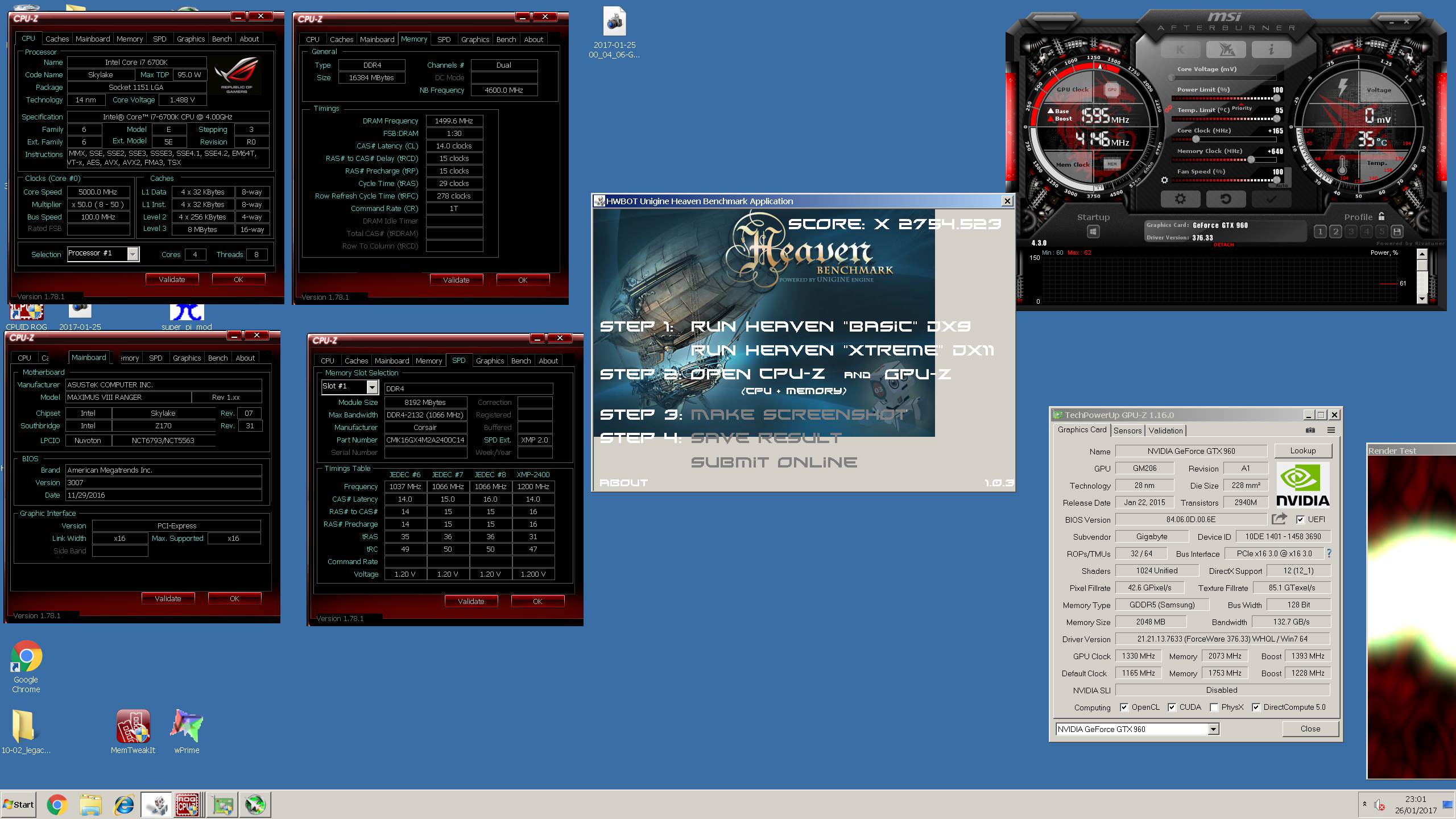Toggle the Afterburner profile lock icon
Viewport: 1456px width, 819px height.
click(x=1381, y=217)
